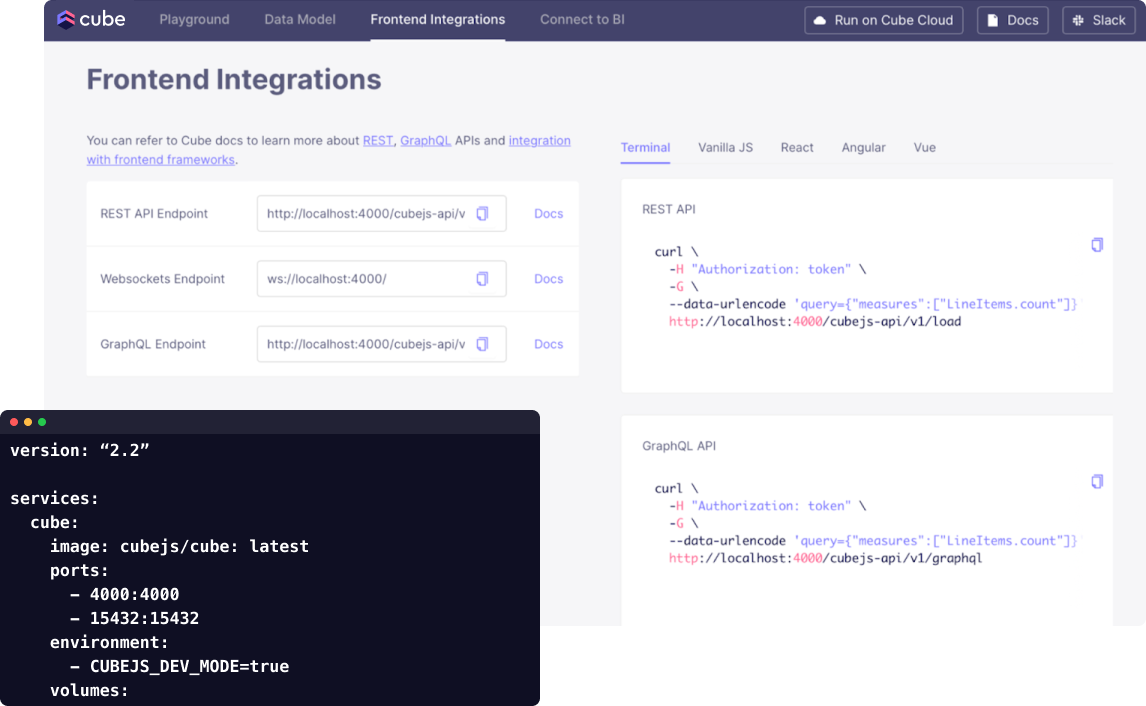Click the green dot on terminal window
The width and height of the screenshot is (1146, 706).
click(x=42, y=422)
